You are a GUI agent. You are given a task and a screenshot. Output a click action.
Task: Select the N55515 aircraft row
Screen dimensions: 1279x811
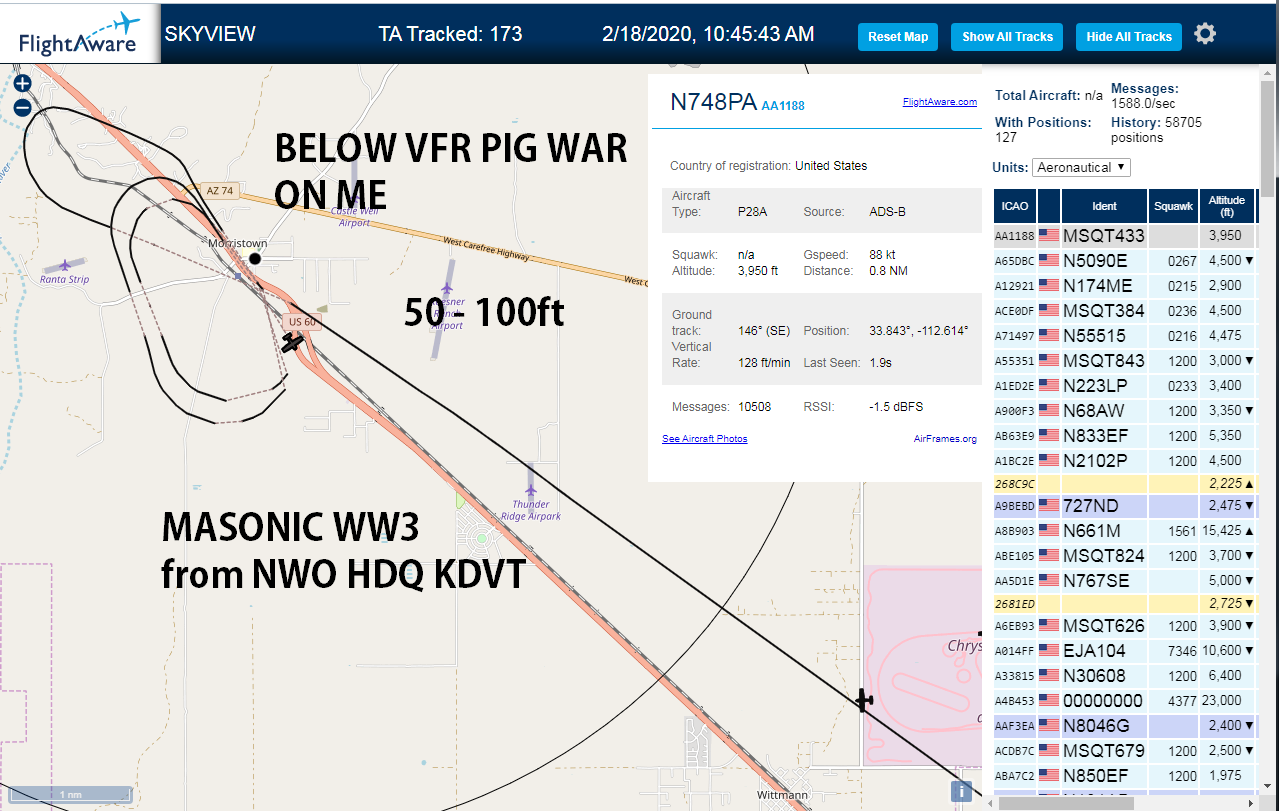1124,336
